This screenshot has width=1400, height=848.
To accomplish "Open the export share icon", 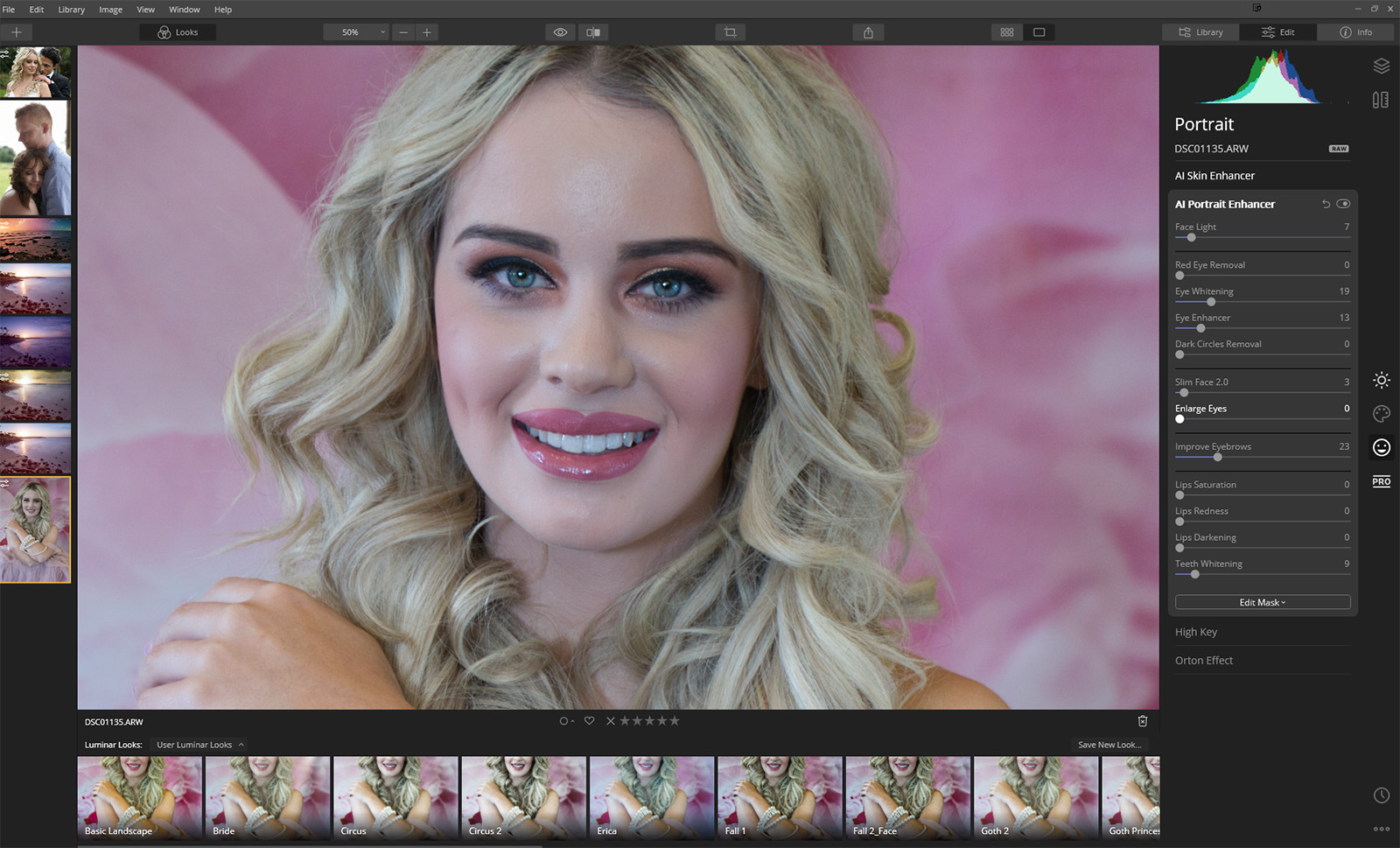I will (868, 32).
